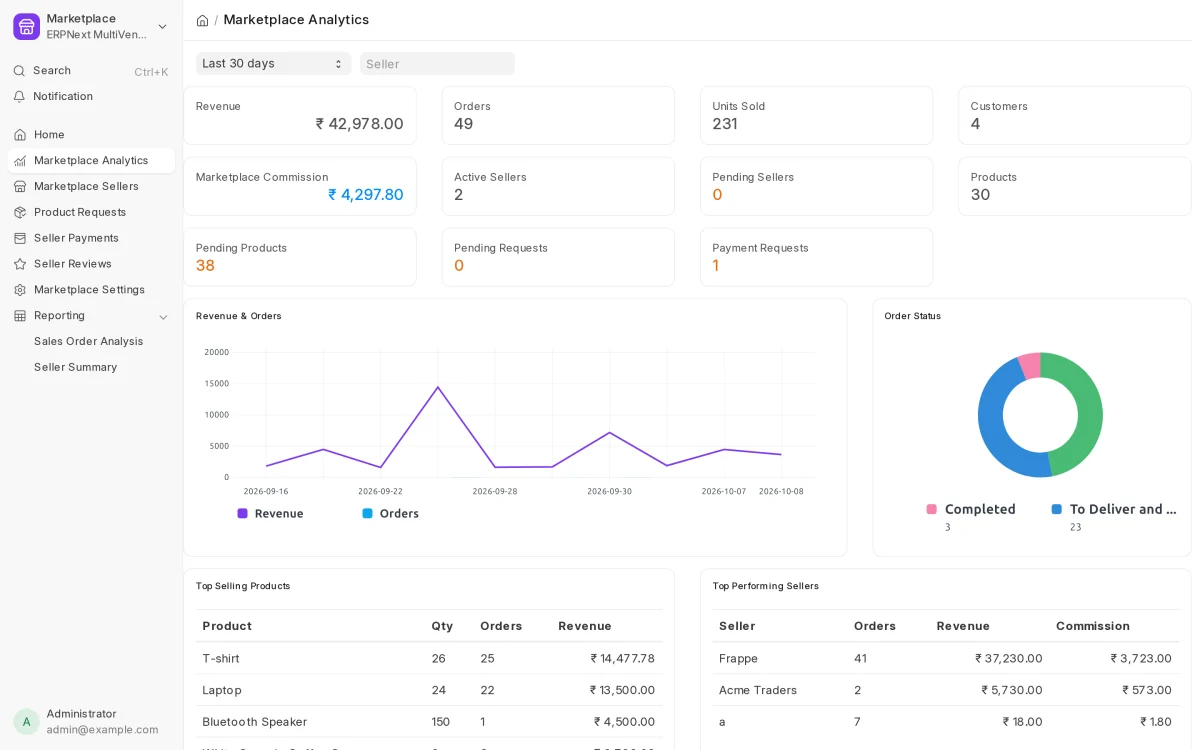This screenshot has width=1200, height=750.
Task: Toggle the To Deliver legend blue swatch
Action: coord(1056,509)
